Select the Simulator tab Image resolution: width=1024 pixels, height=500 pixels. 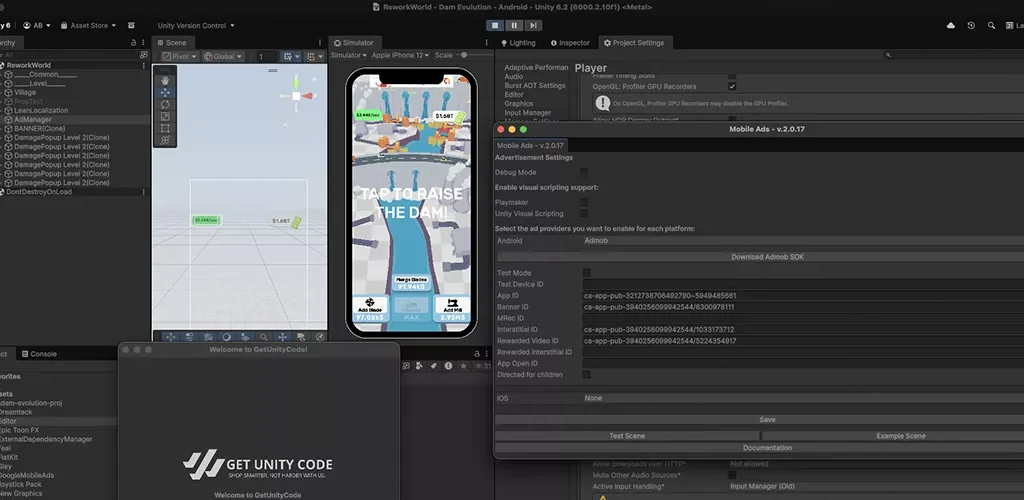coord(353,42)
